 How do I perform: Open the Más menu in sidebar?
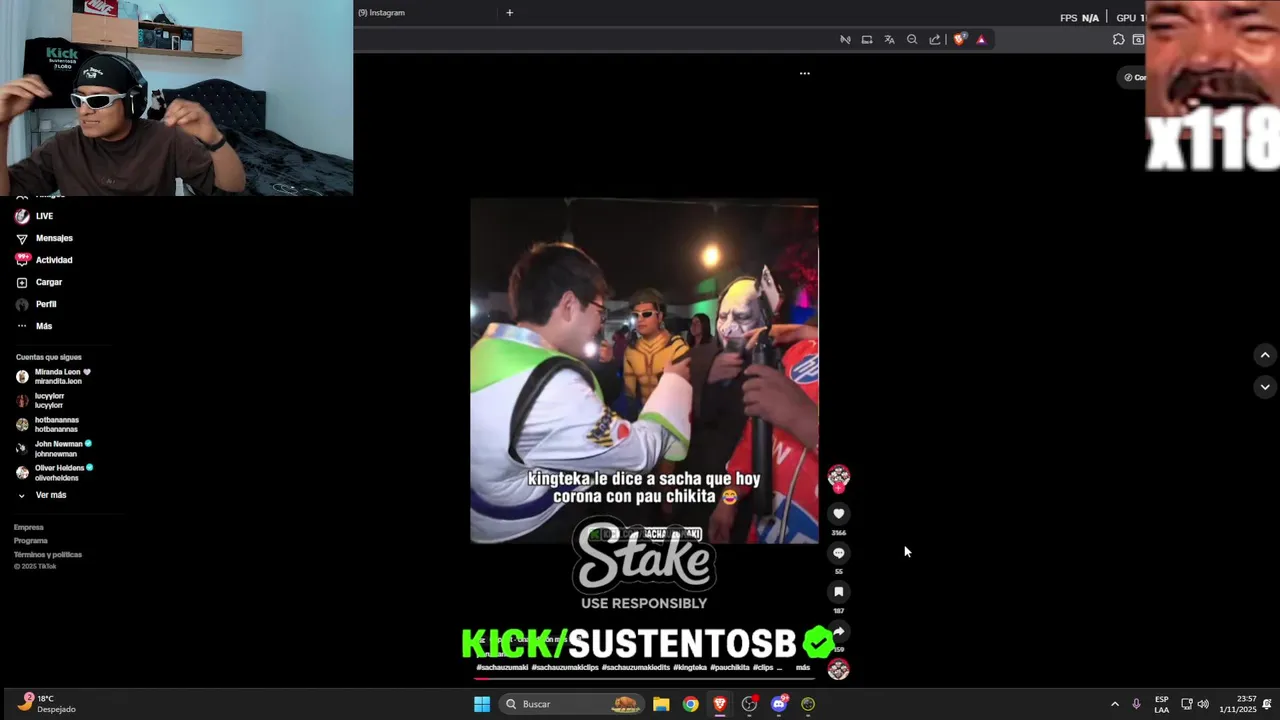coord(34,326)
